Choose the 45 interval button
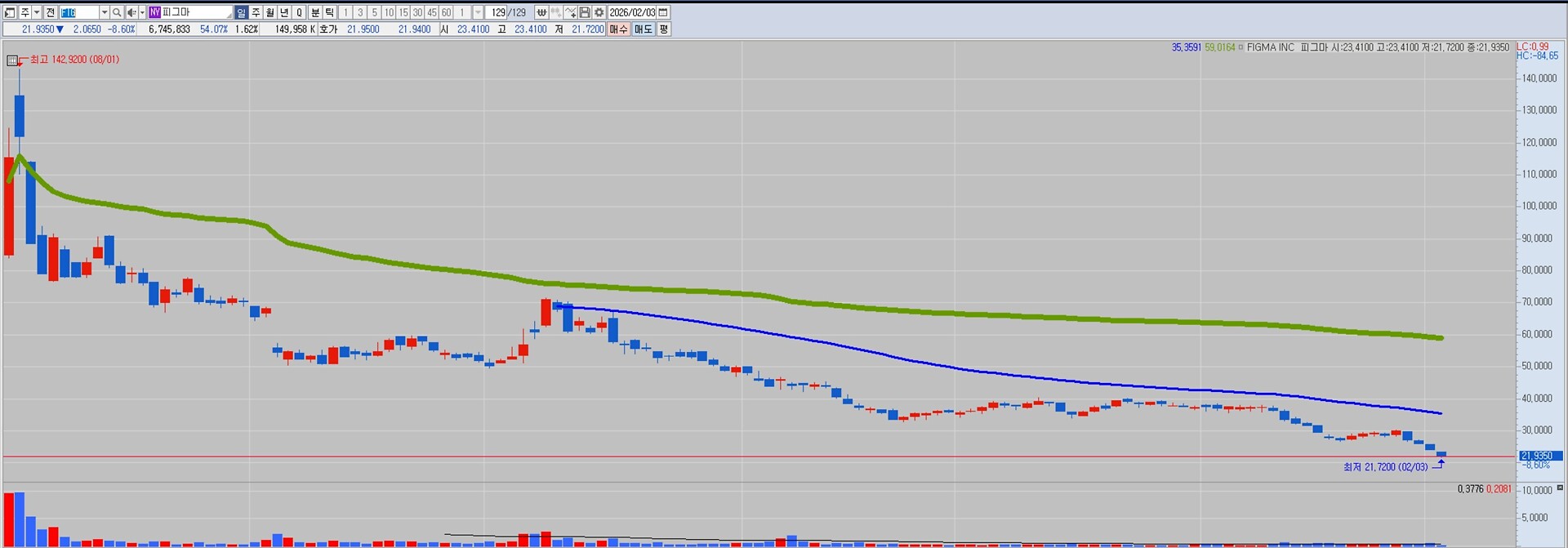 tap(432, 12)
